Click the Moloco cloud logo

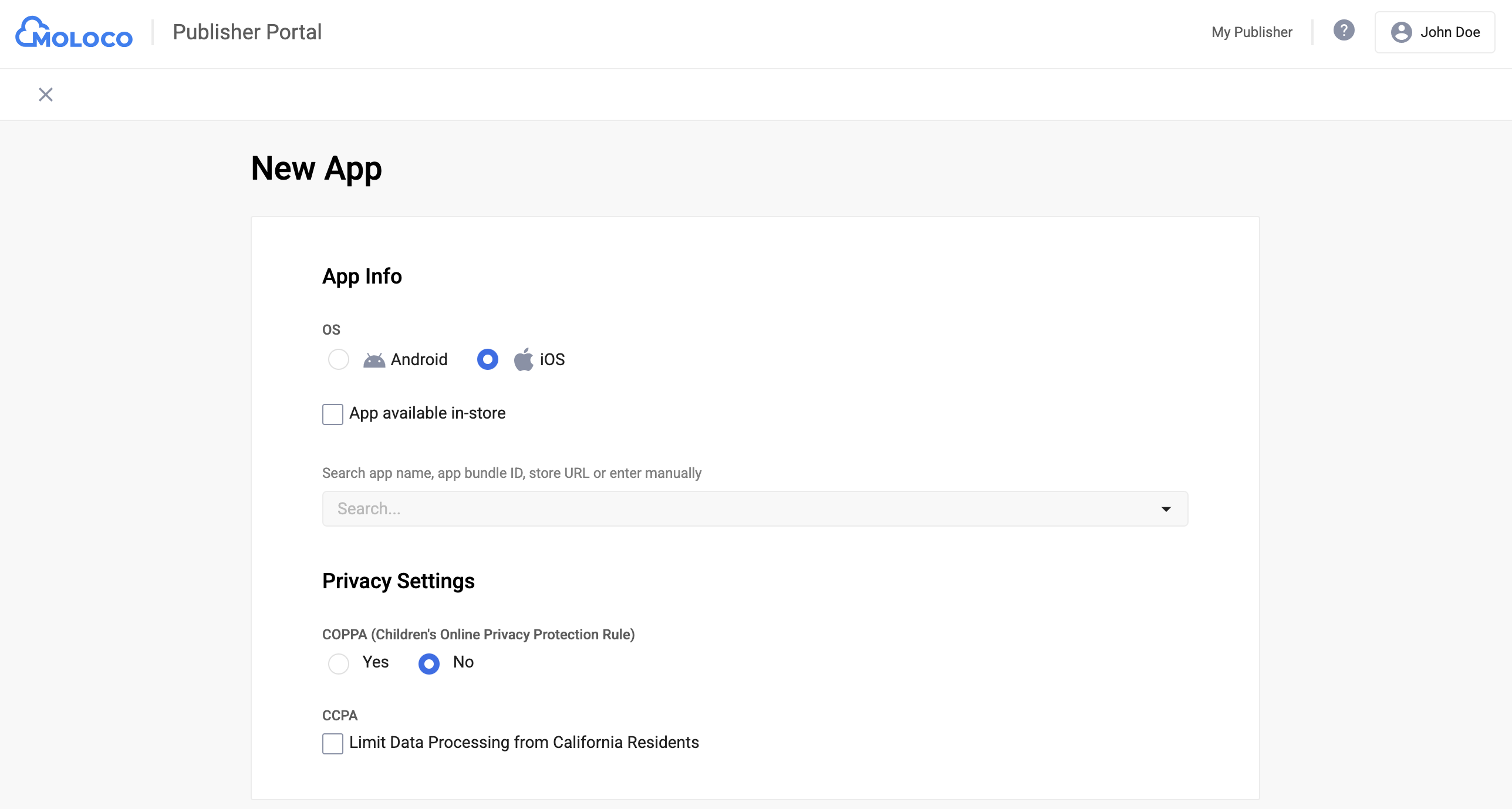pos(74,32)
